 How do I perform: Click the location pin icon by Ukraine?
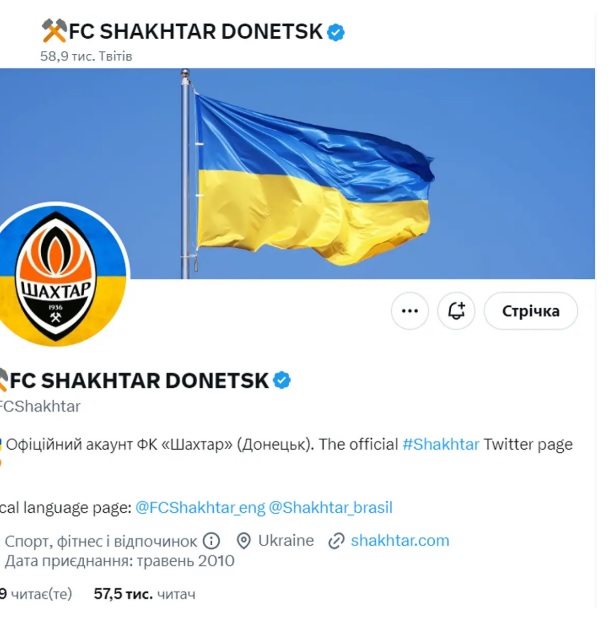point(244,541)
